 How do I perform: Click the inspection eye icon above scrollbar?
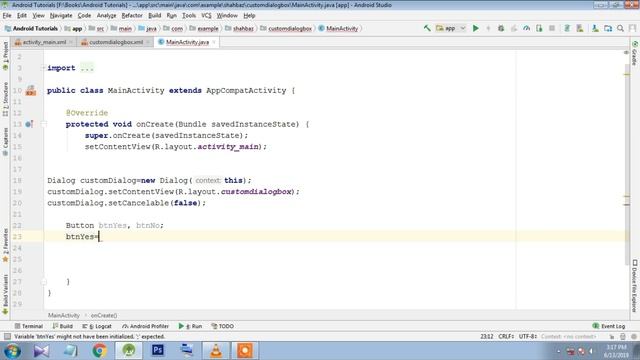pos(626,53)
